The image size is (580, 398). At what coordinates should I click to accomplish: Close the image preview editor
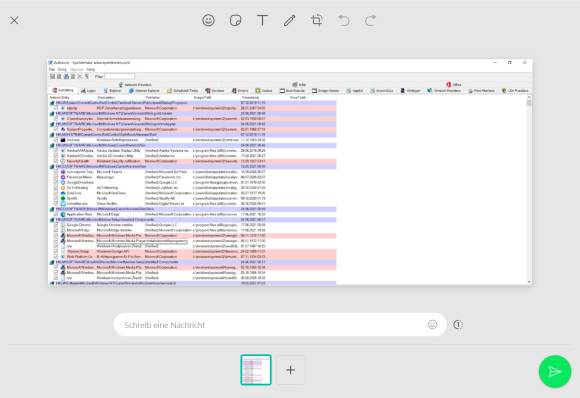pyautogui.click(x=14, y=20)
